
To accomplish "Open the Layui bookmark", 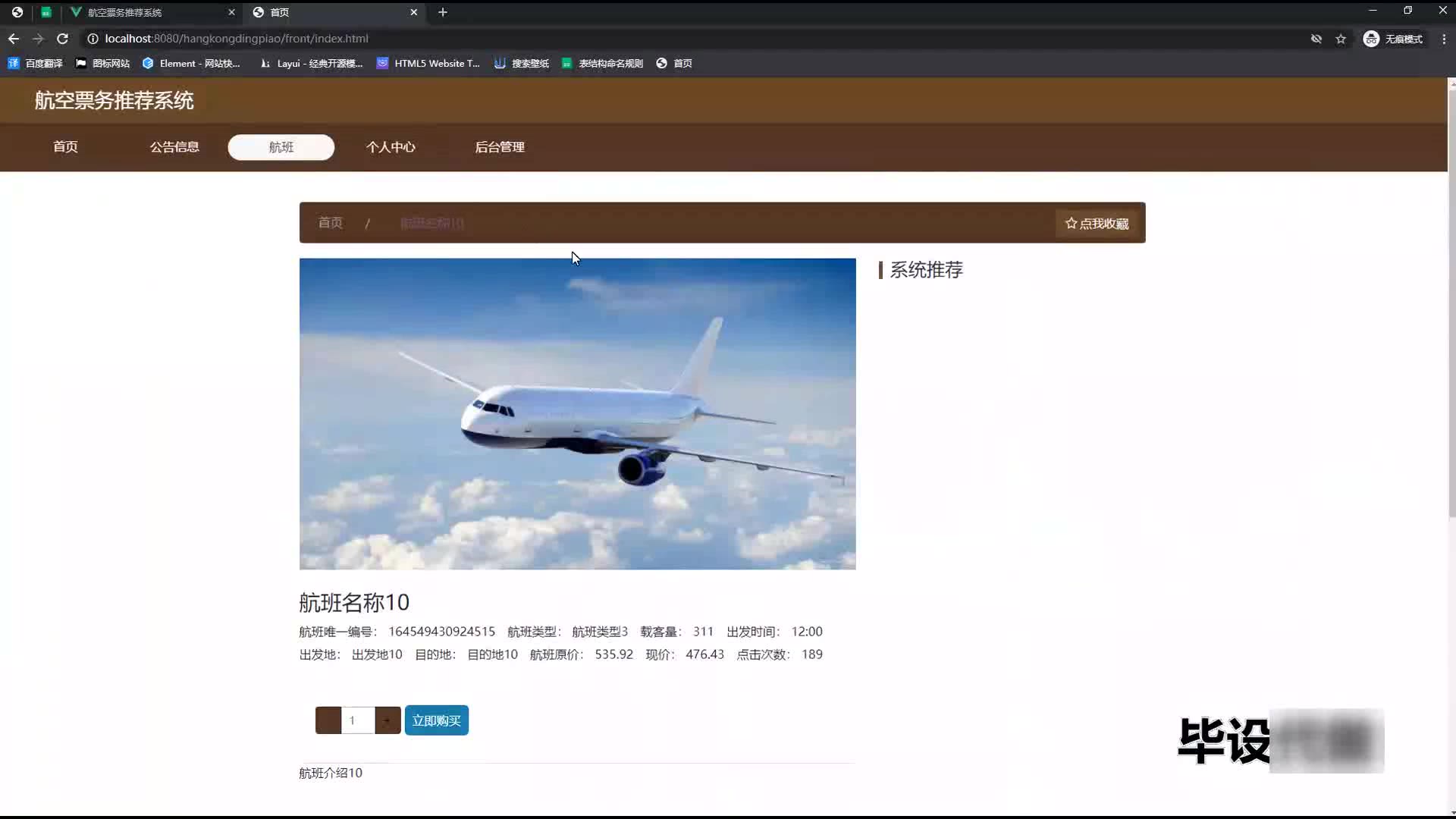I will point(311,64).
